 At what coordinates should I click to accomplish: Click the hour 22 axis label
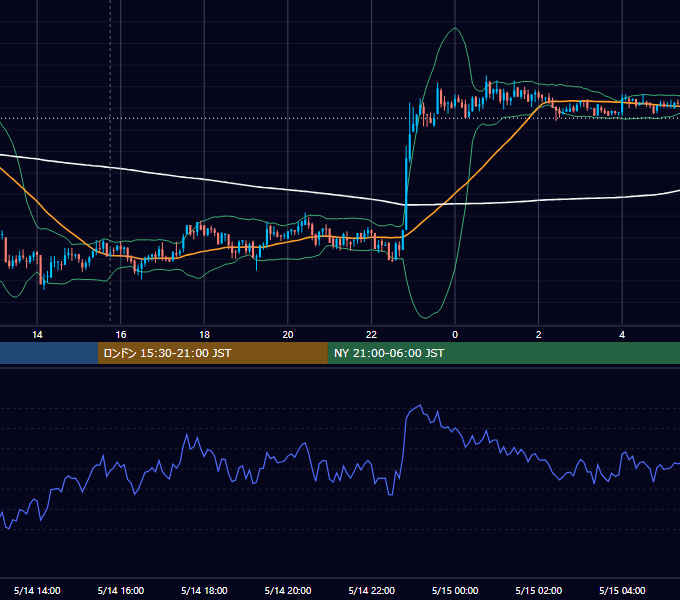click(372, 335)
